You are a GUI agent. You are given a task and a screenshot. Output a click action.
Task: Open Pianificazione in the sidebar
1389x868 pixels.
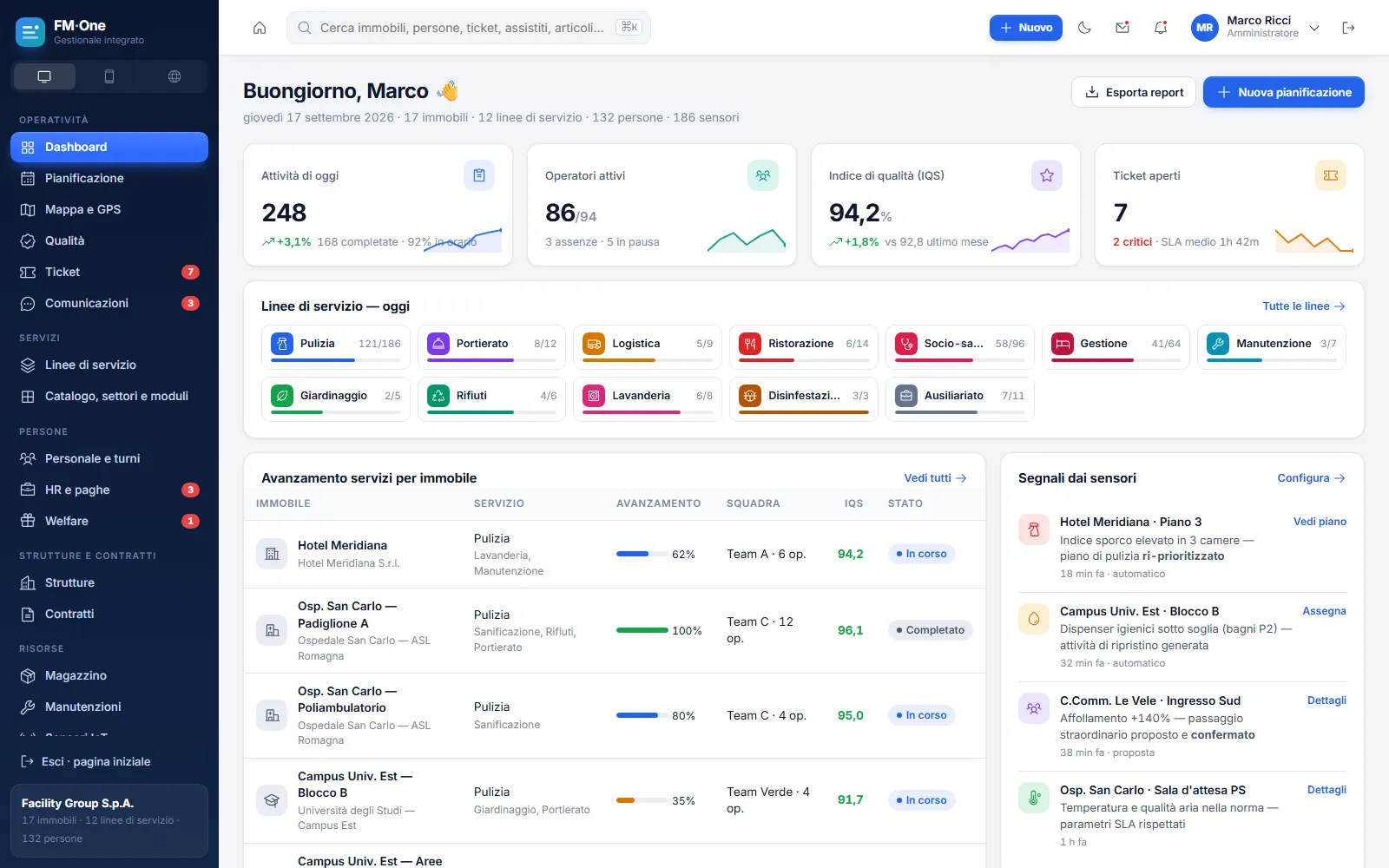click(x=109, y=178)
